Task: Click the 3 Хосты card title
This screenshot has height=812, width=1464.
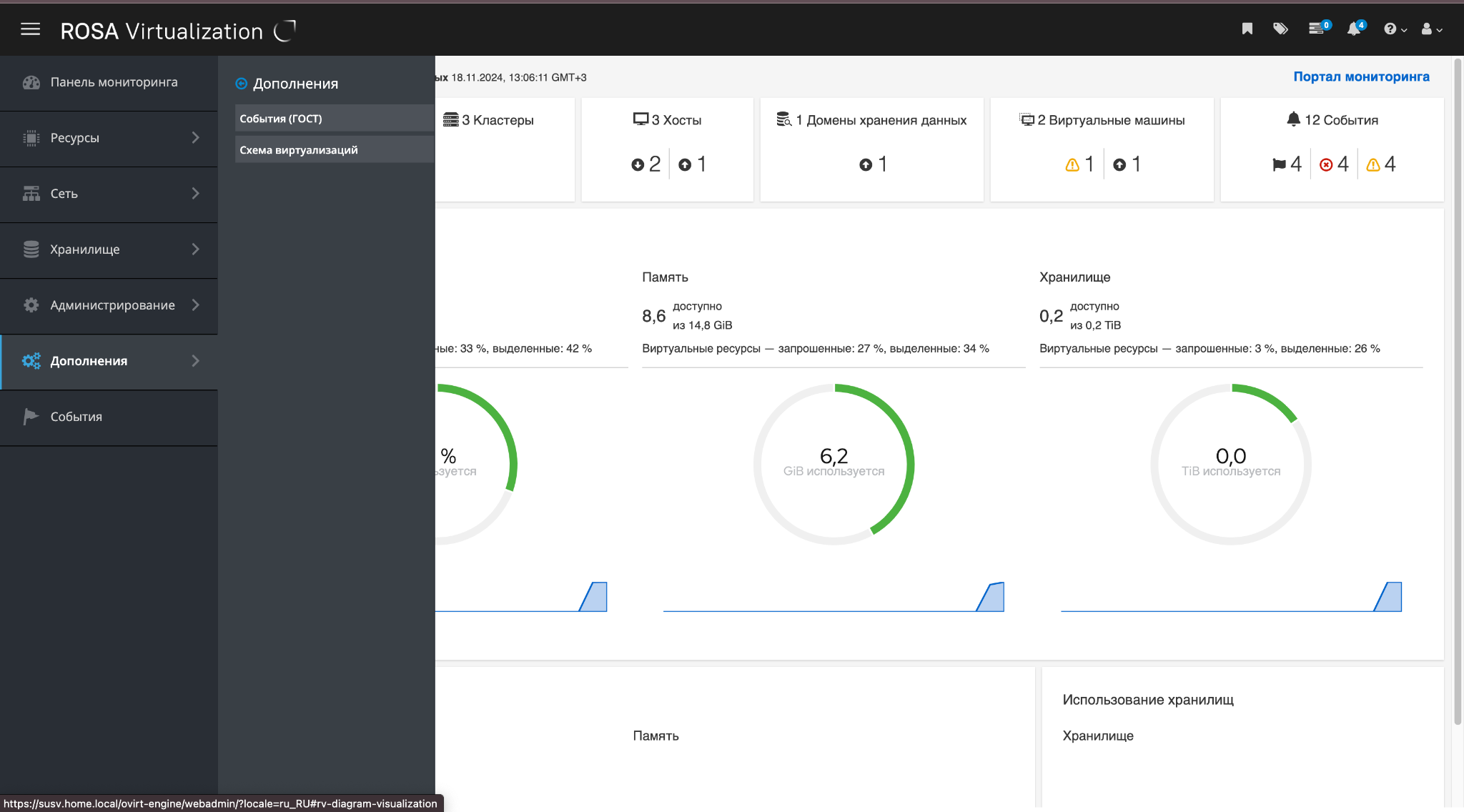Action: click(x=676, y=120)
